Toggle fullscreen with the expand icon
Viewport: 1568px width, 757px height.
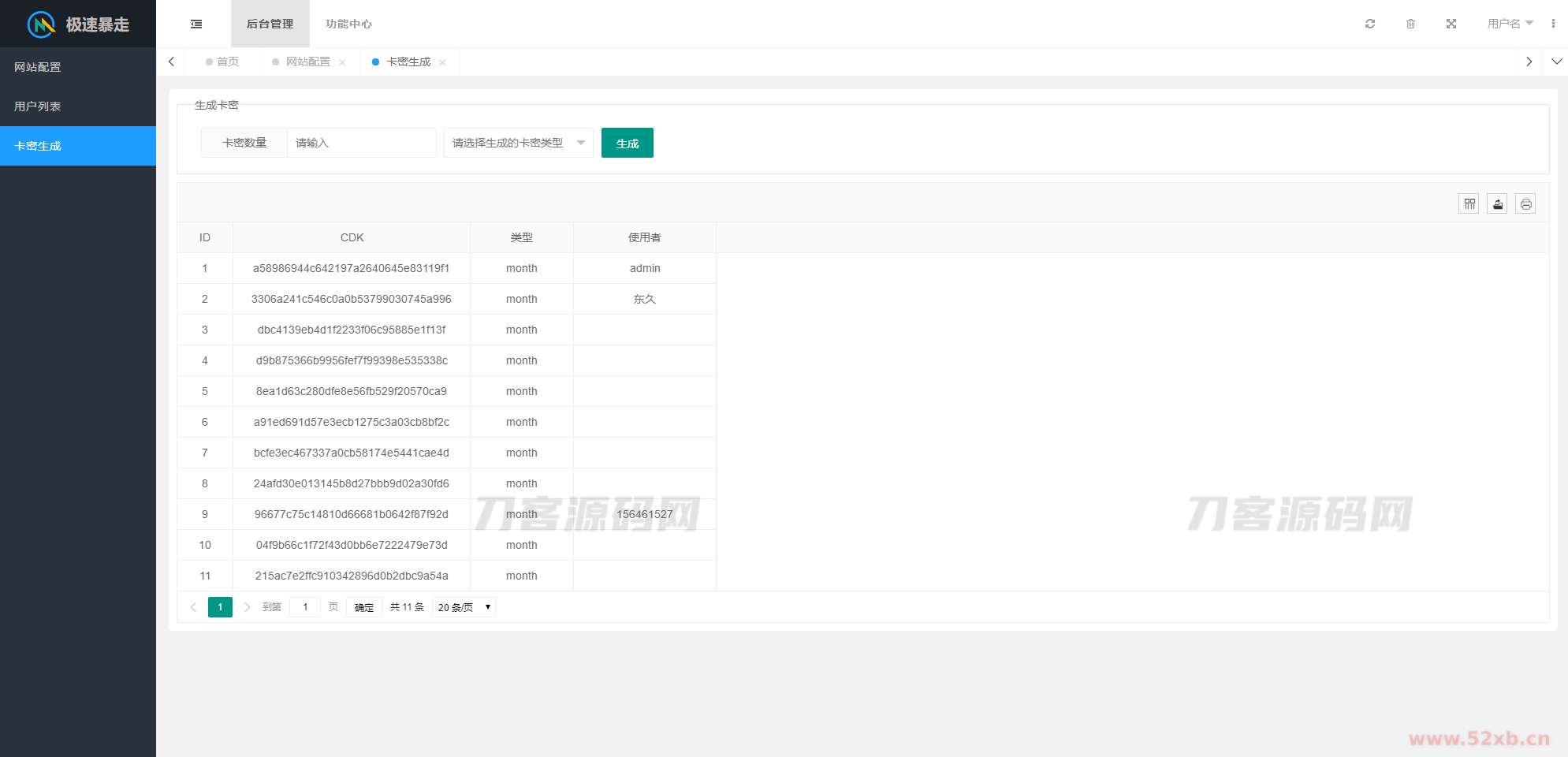1451,24
